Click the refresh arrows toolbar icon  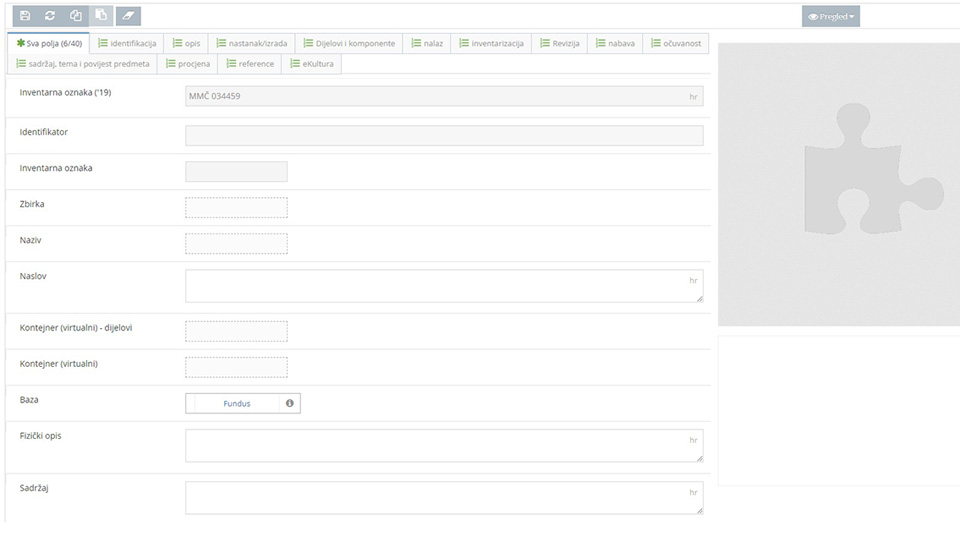coord(50,16)
